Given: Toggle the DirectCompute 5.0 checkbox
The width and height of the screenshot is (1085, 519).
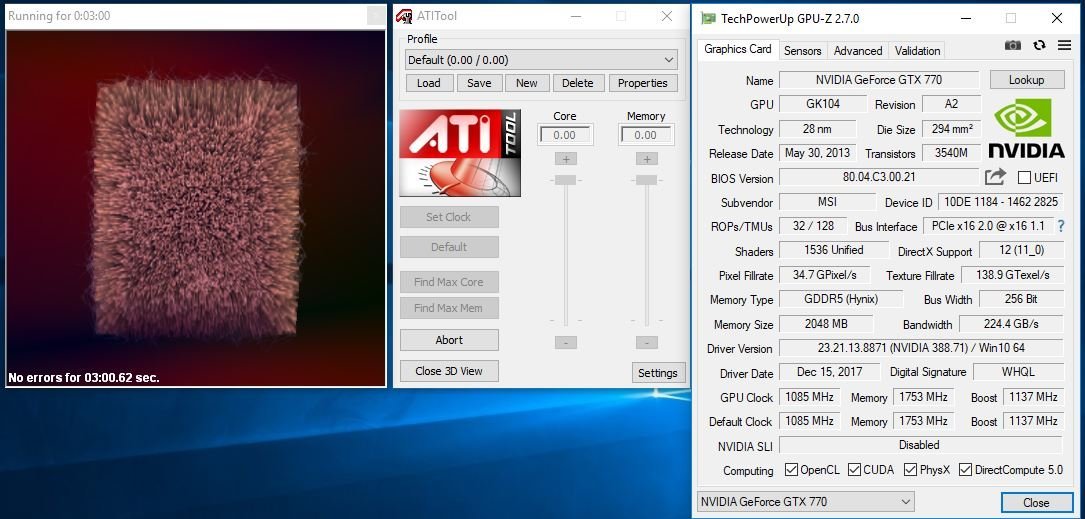Looking at the screenshot, I should (x=965, y=470).
